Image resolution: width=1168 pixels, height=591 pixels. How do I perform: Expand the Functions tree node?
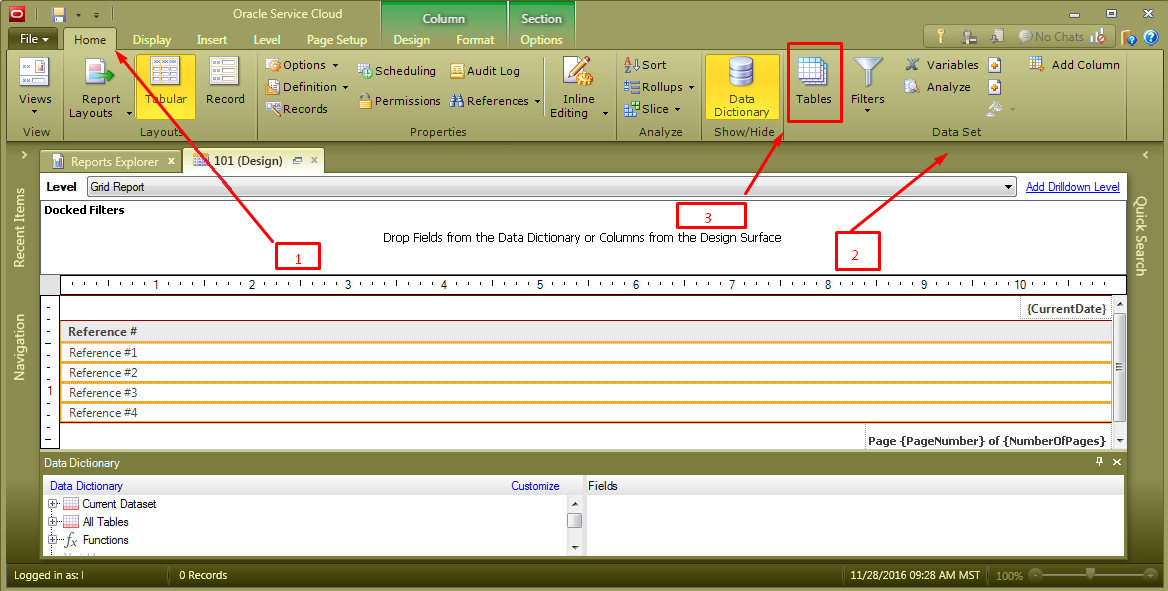[54, 540]
